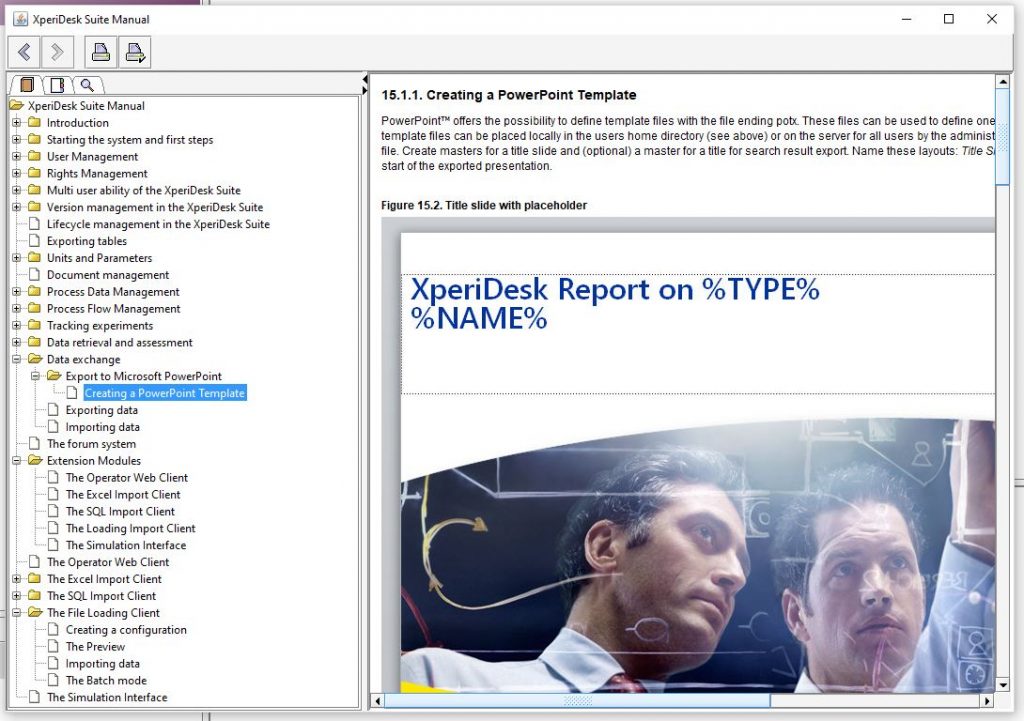Screen dimensions: 1024x721
Task: Select the XperiDesk Suite Manual root item
Action: (x=86, y=106)
